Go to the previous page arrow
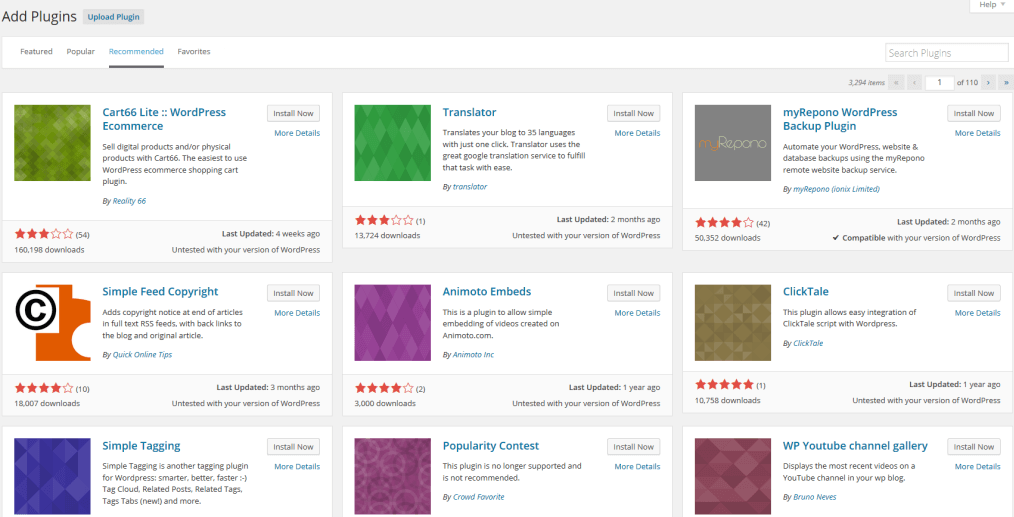This screenshot has width=1014, height=517. (914, 82)
